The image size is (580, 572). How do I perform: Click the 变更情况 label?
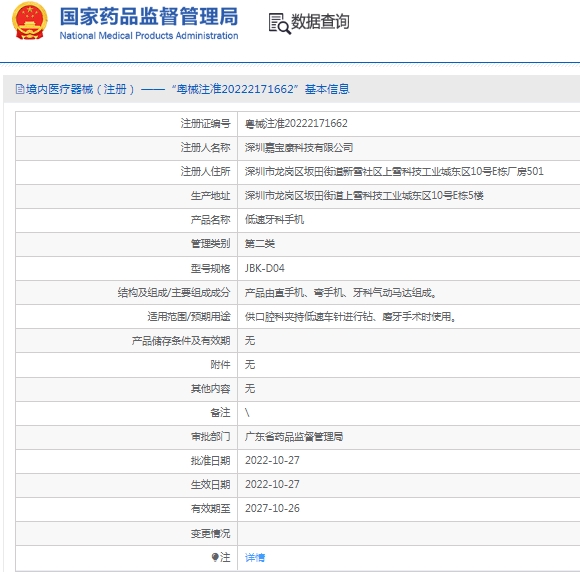click(x=210, y=533)
